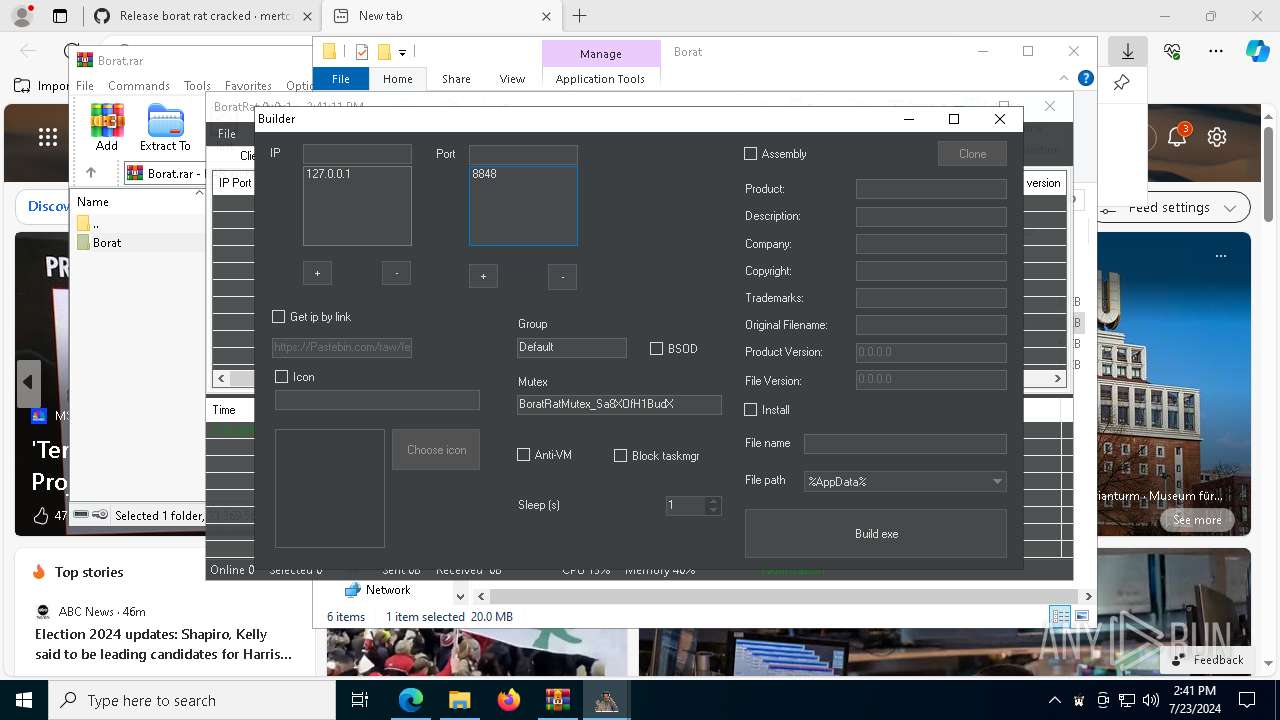Open Firefox from the taskbar
Viewport: 1280px width, 720px height.
click(508, 700)
